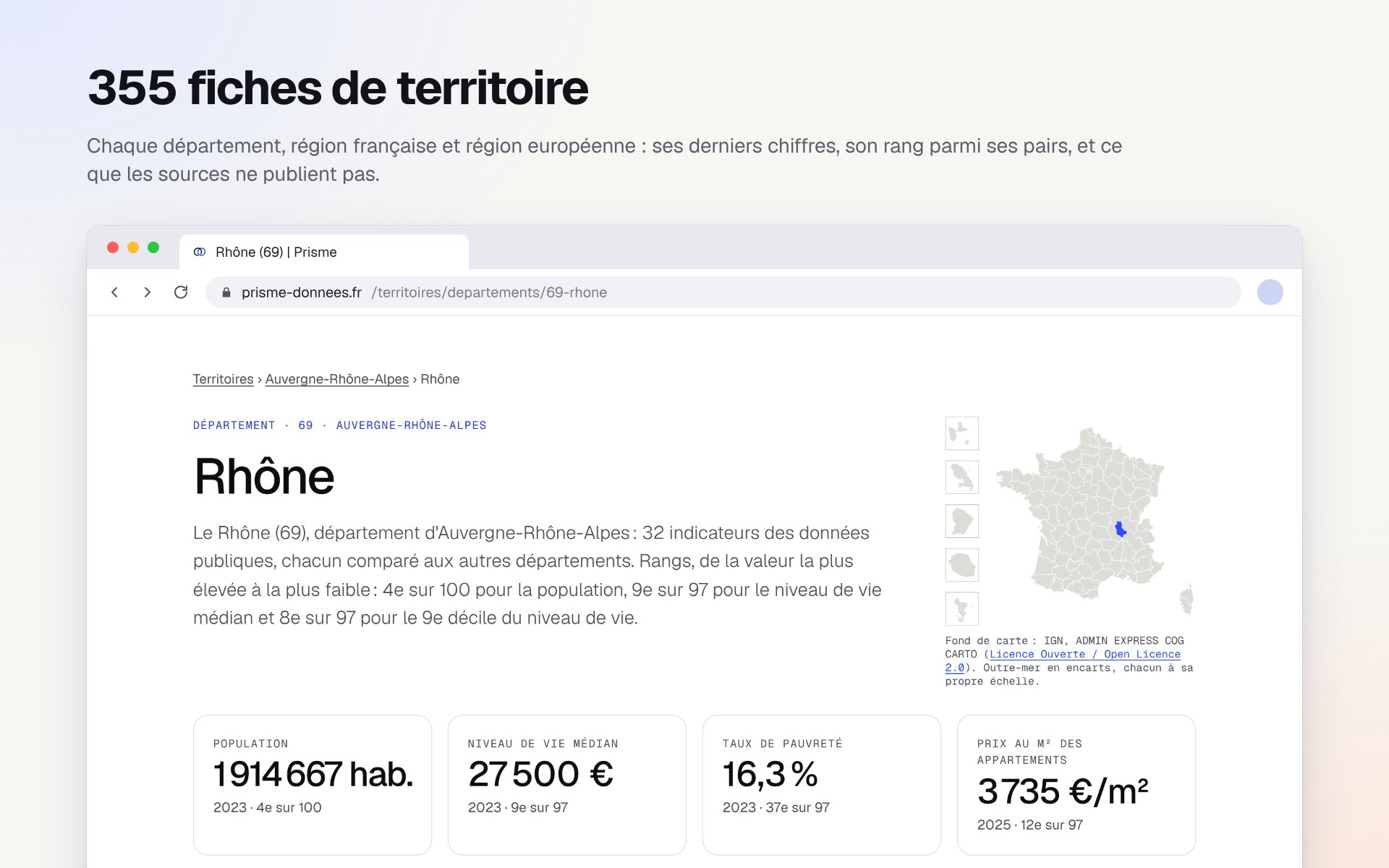
Task: Click the Prisme favicon in the tab
Action: 200,252
